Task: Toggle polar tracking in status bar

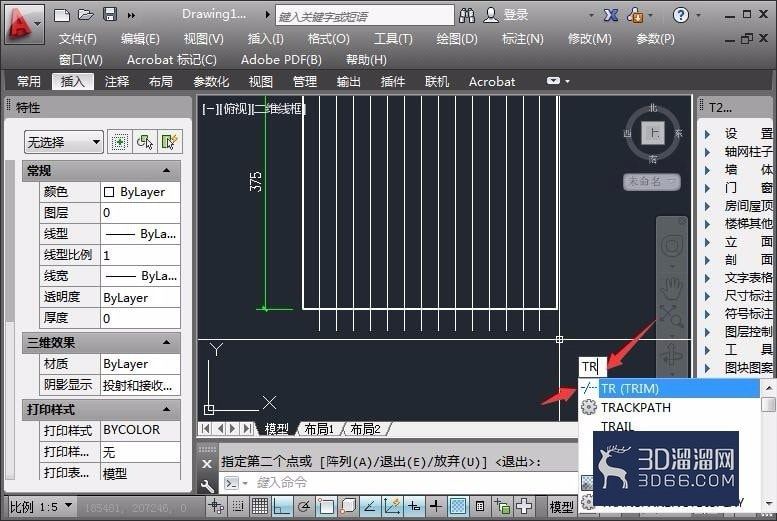Action: click(304, 506)
